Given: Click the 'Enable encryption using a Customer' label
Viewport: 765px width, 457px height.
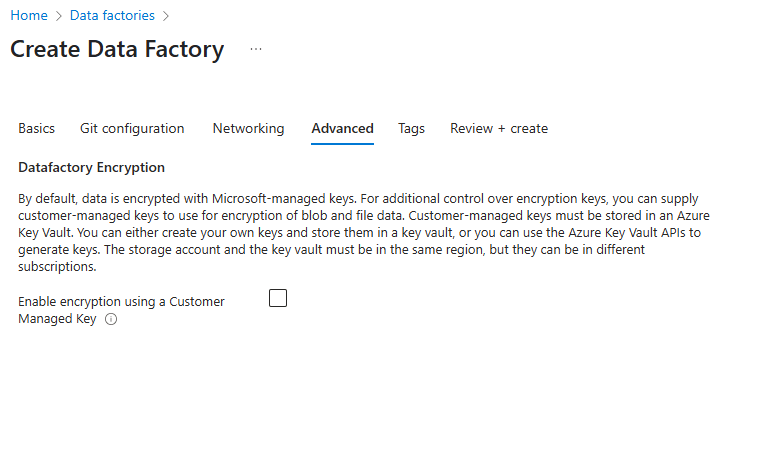Looking at the screenshot, I should [x=121, y=301].
